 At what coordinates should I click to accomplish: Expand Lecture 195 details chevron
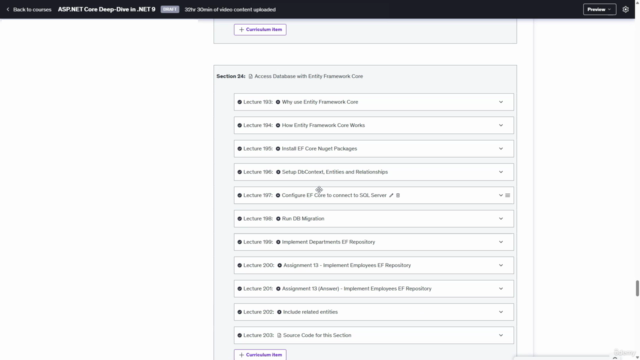point(501,149)
